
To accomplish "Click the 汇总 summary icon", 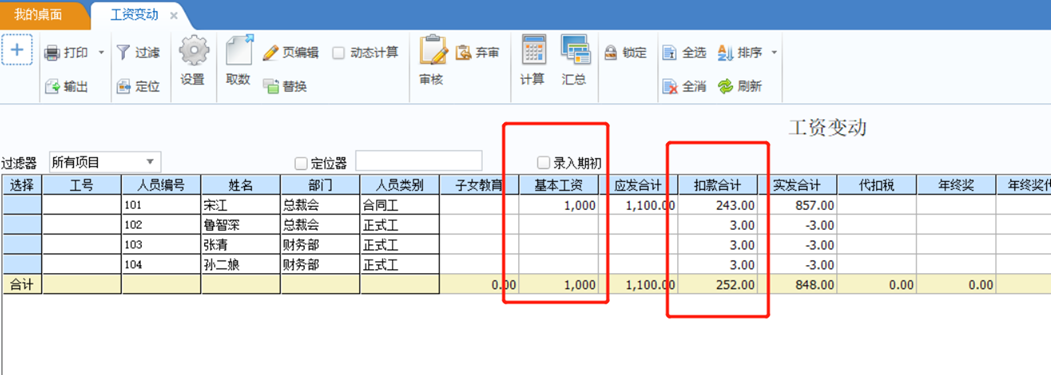I will tap(575, 50).
